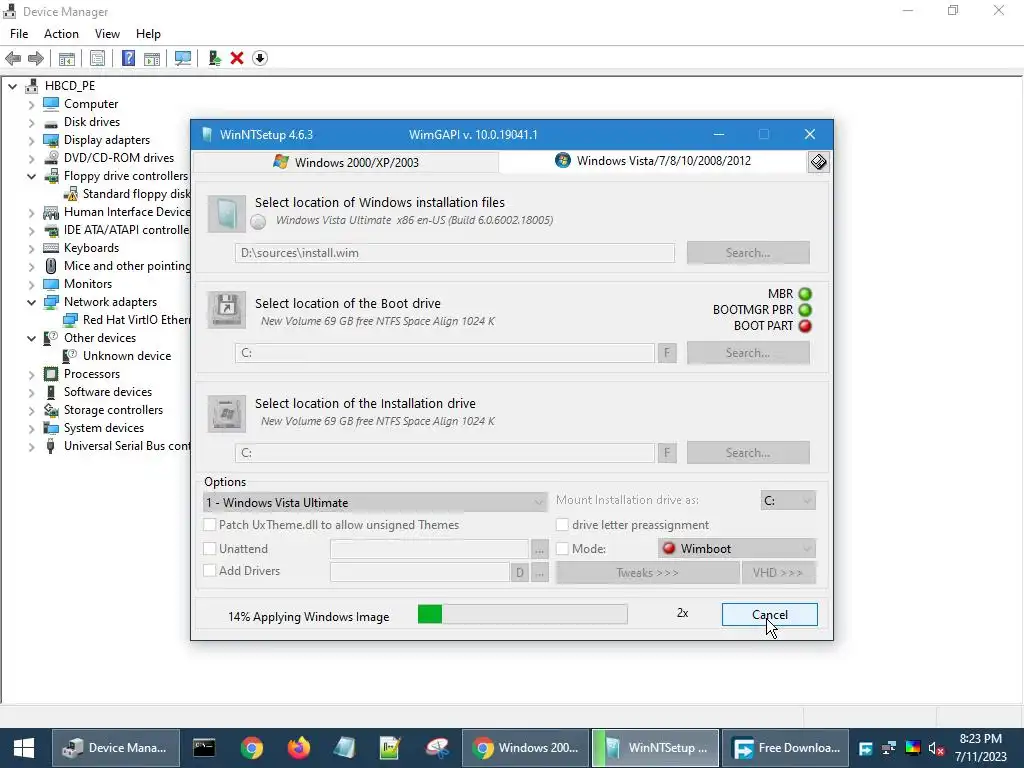The height and width of the screenshot is (768, 1024).
Task: Open Command Prompt from the taskbar
Action: pyautogui.click(x=204, y=748)
